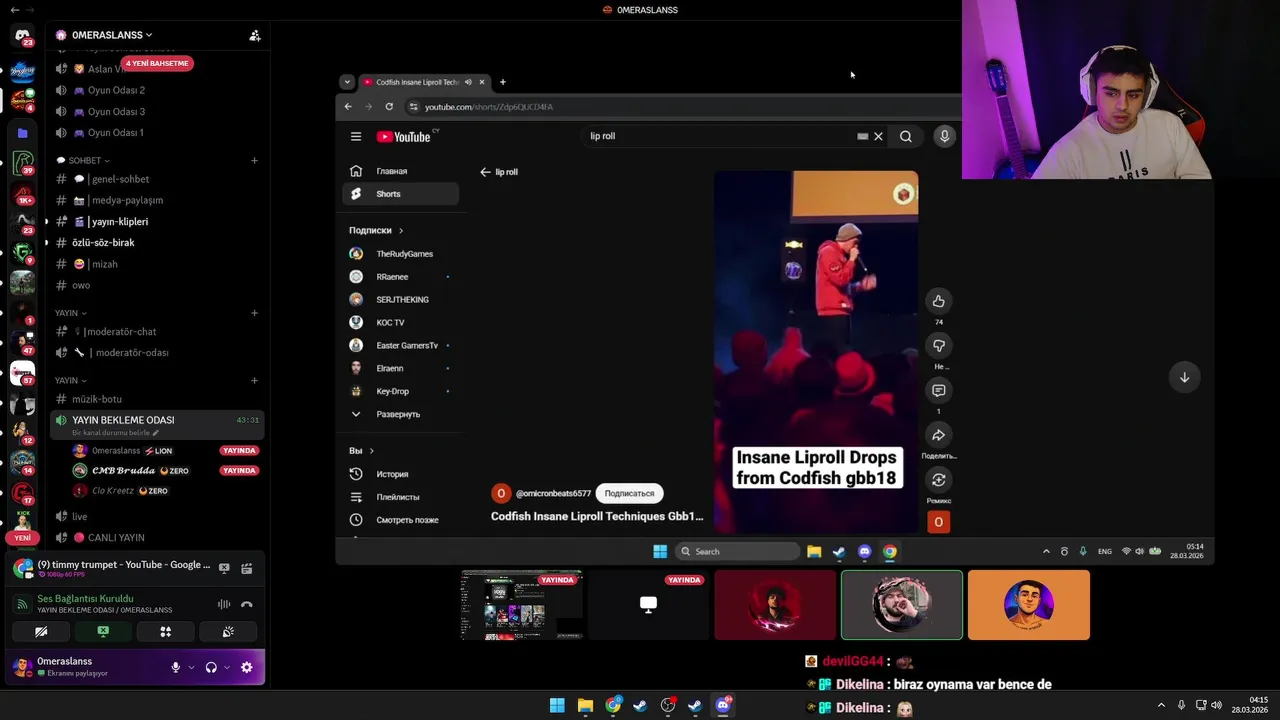Disconnect from the voice channel

(246, 604)
